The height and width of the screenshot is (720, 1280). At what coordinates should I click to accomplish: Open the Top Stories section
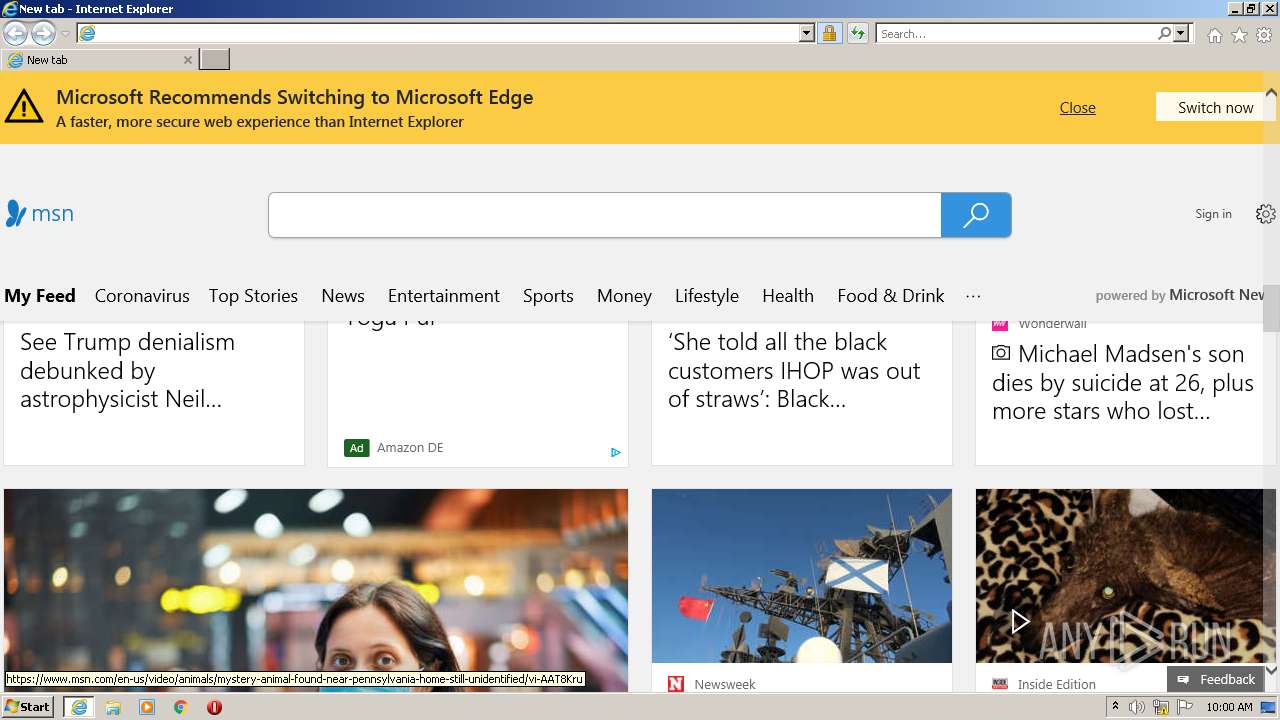pos(253,296)
